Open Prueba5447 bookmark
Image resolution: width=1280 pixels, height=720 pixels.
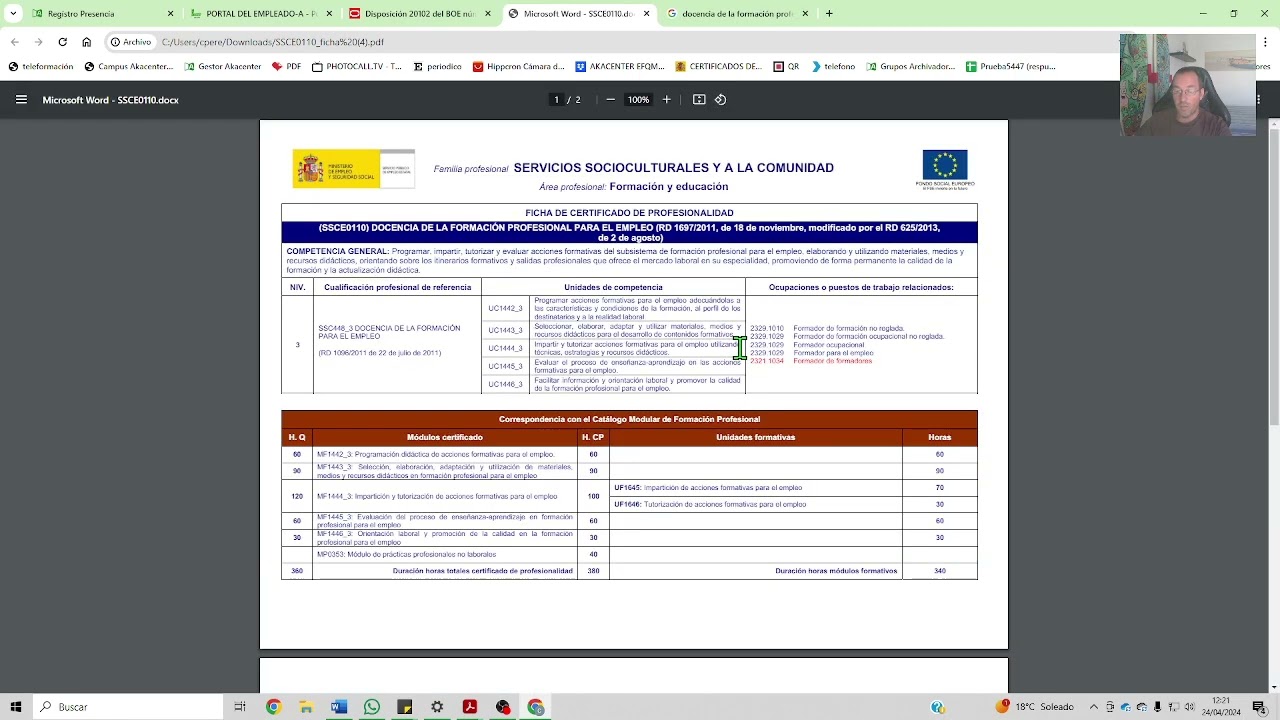(1011, 67)
